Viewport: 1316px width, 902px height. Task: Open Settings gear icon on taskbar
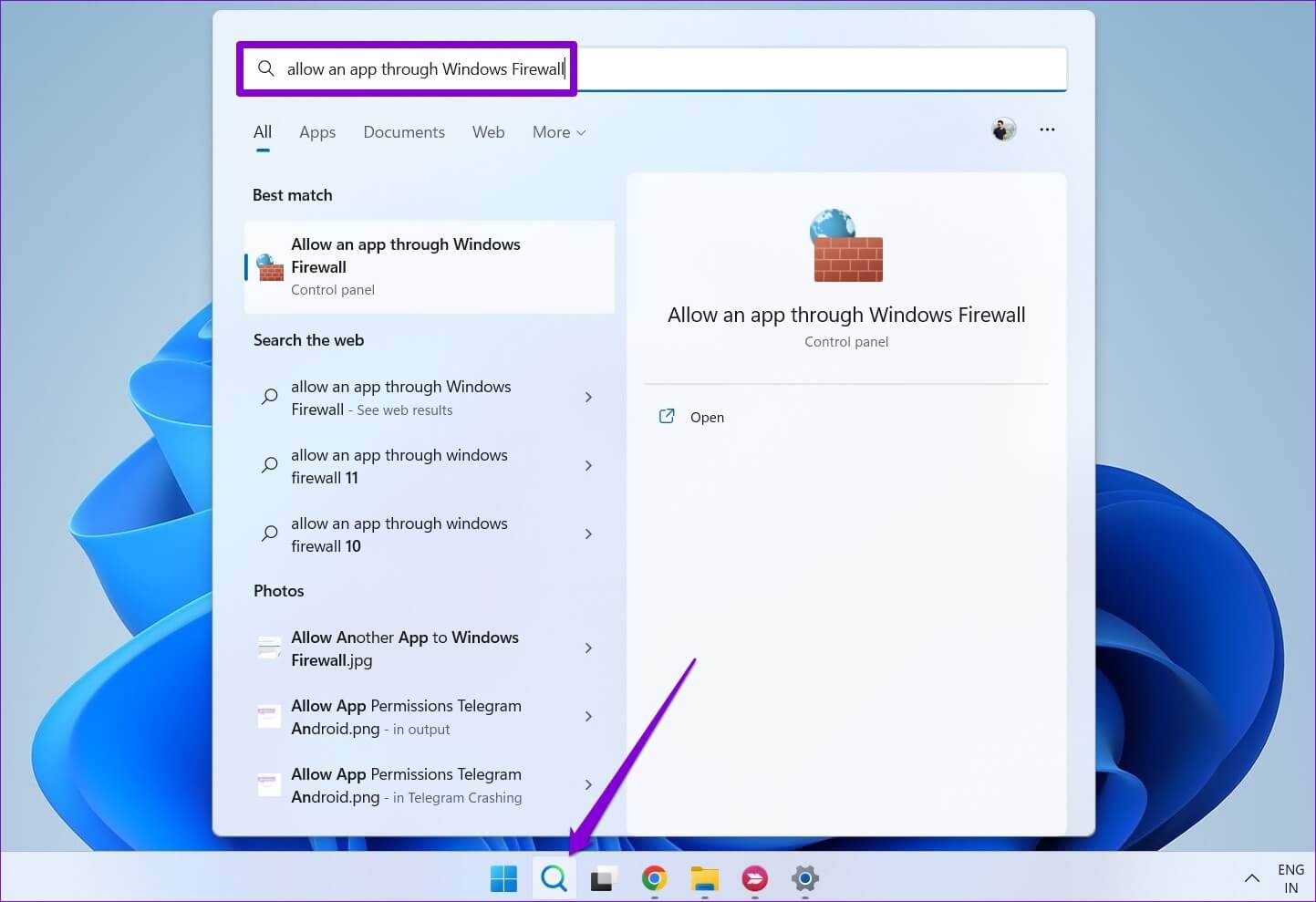[804, 878]
